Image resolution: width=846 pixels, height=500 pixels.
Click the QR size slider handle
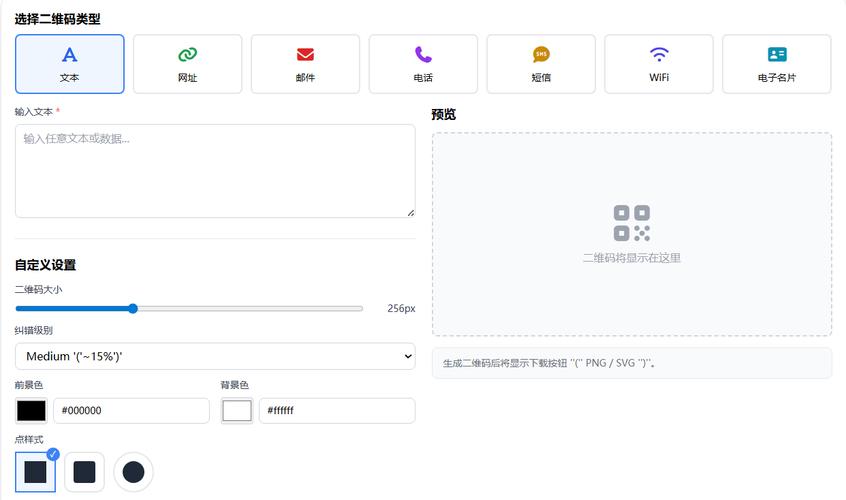coord(133,309)
